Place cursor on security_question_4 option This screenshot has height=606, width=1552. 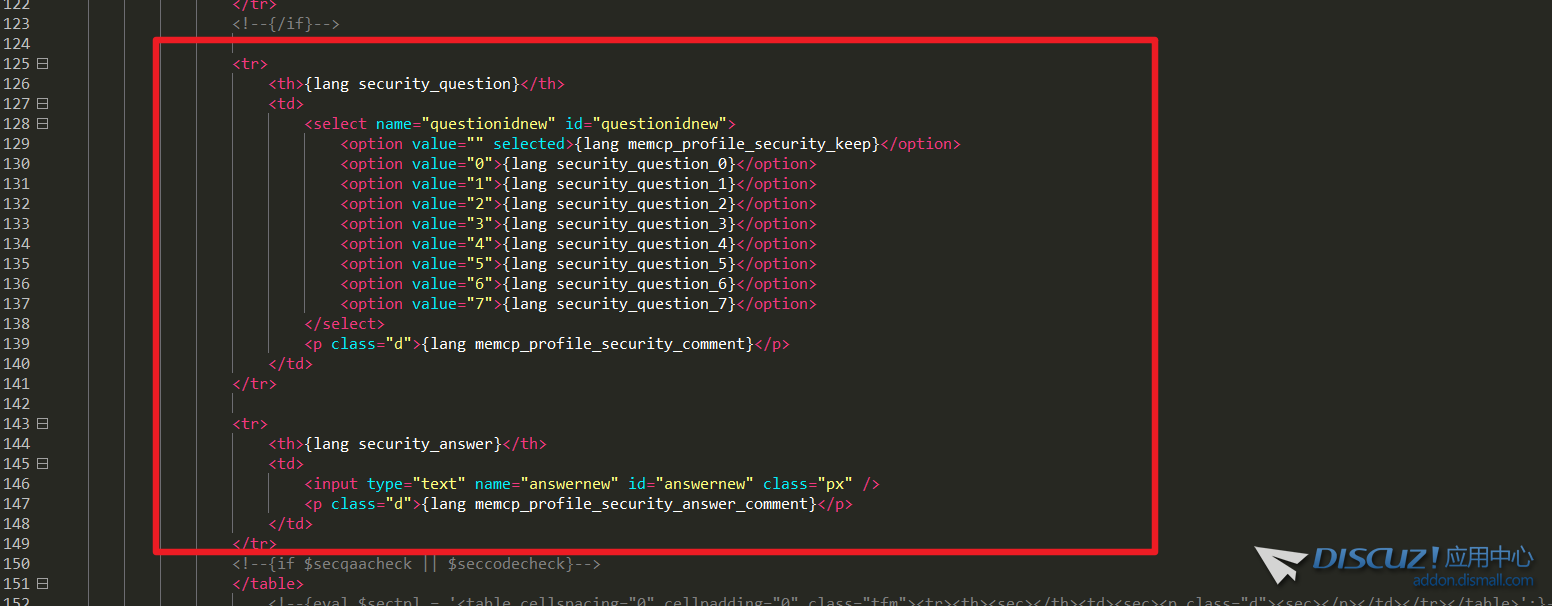[x=578, y=244]
